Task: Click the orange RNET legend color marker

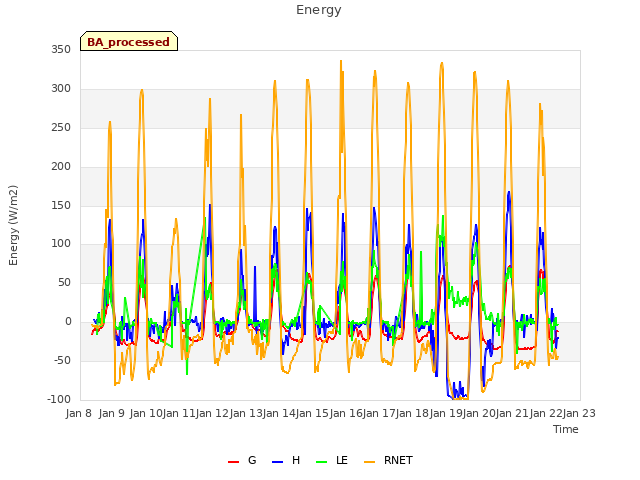Action: pyautogui.click(x=369, y=462)
